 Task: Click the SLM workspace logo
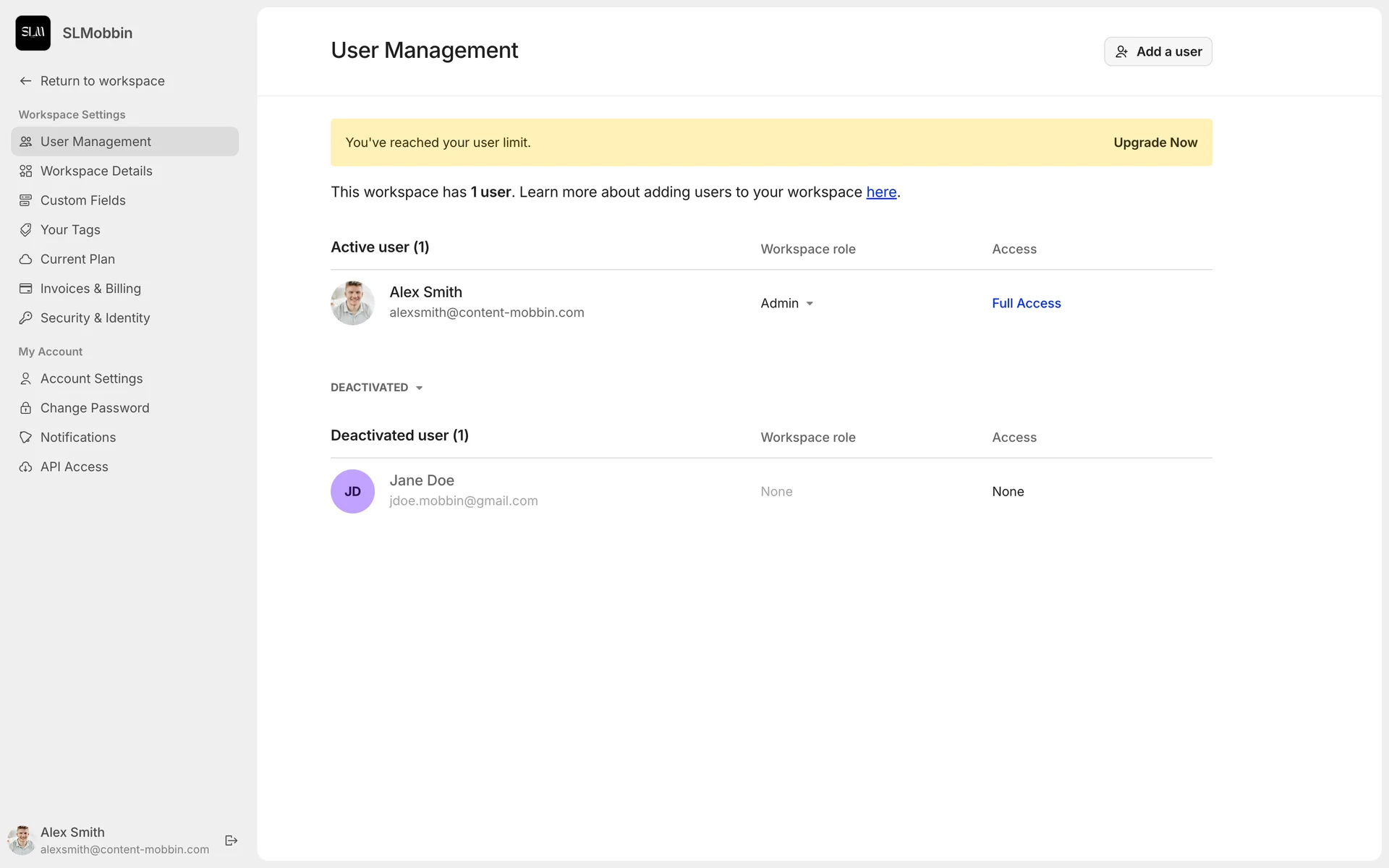point(33,33)
